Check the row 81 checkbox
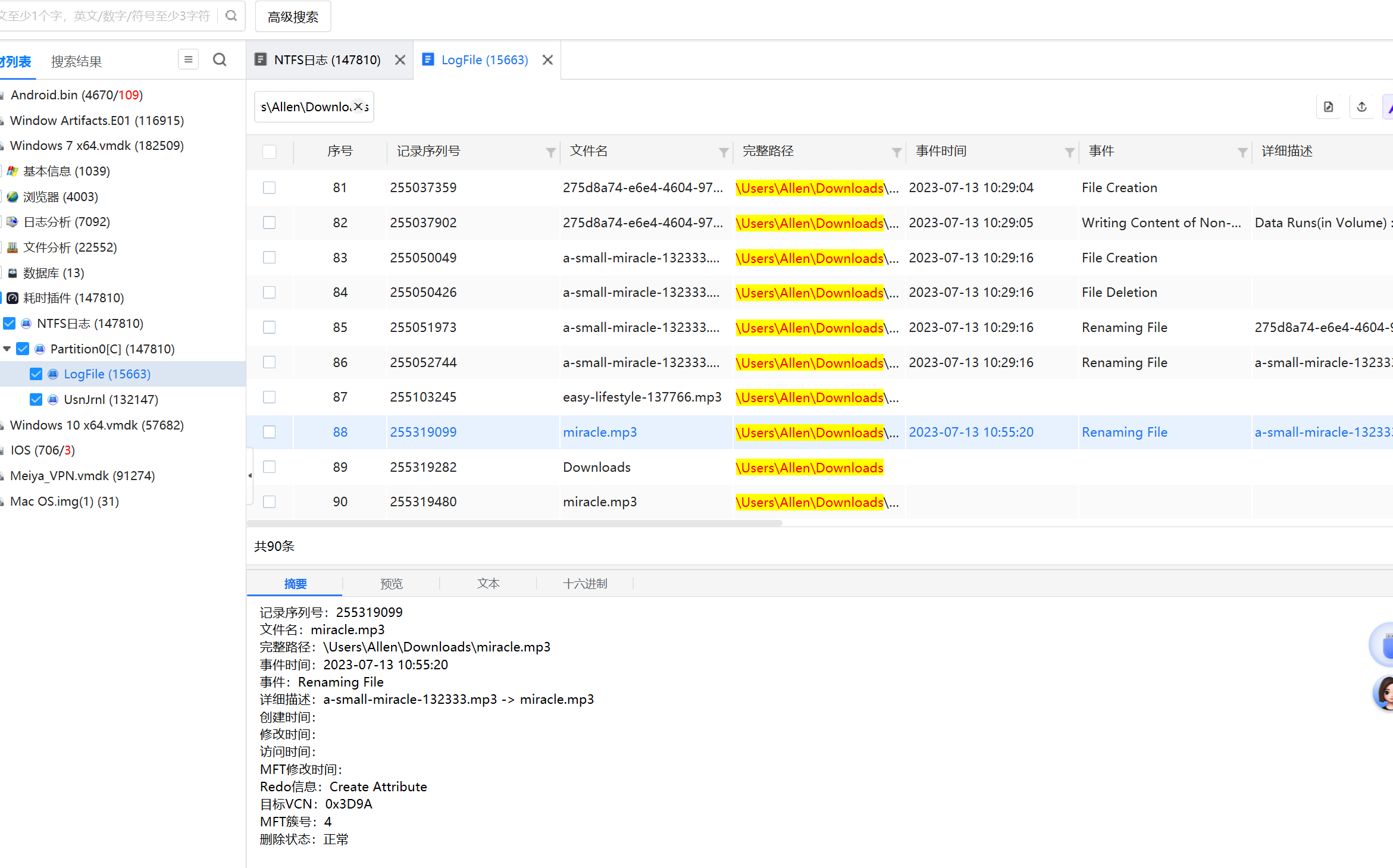Image resolution: width=1393 pixels, height=868 pixels. 270,188
